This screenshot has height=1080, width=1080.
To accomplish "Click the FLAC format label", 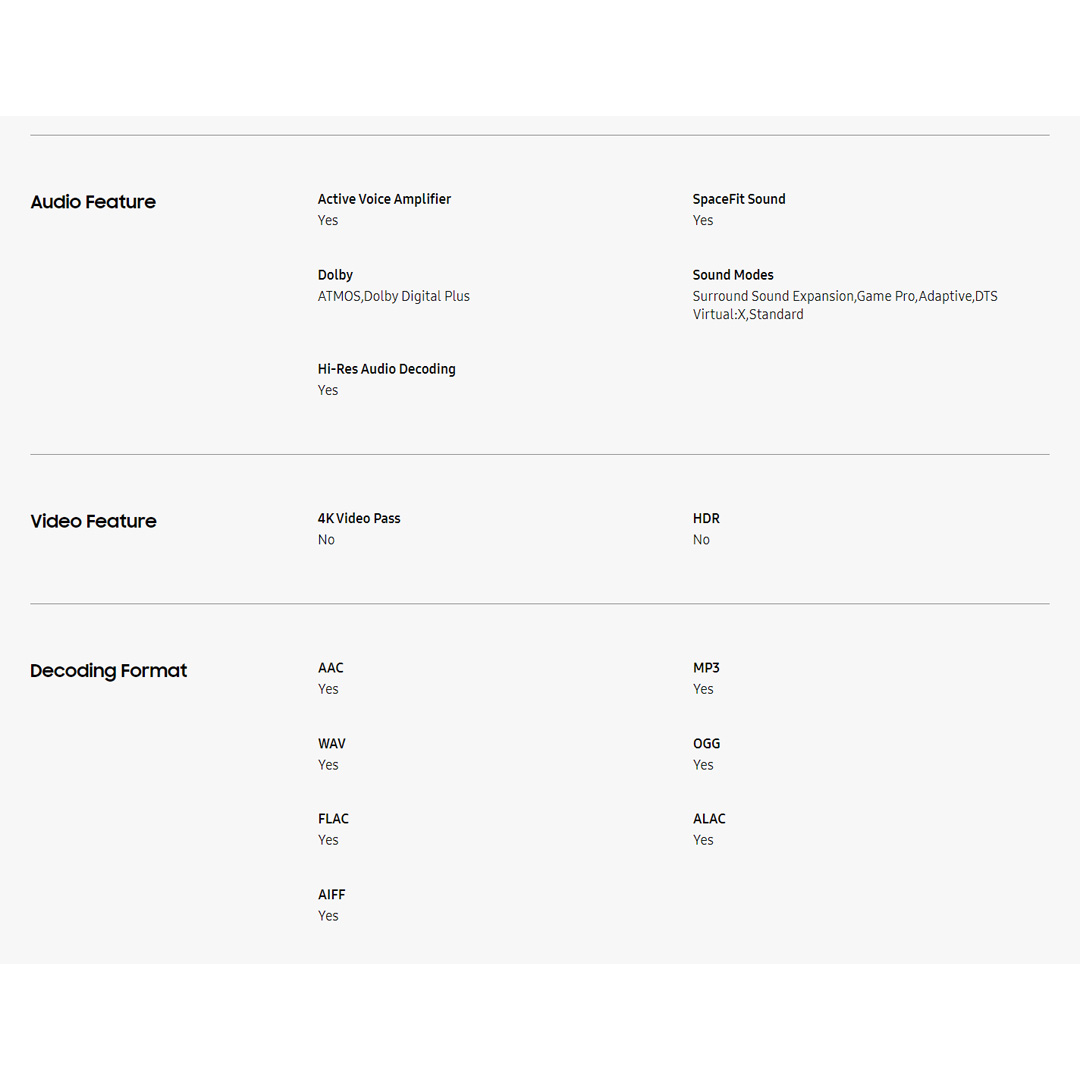I will [333, 819].
